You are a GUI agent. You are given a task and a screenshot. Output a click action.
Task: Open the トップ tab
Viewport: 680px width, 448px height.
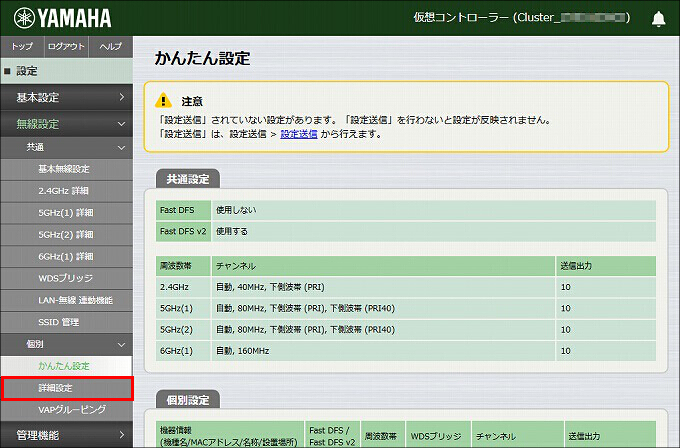point(22,46)
